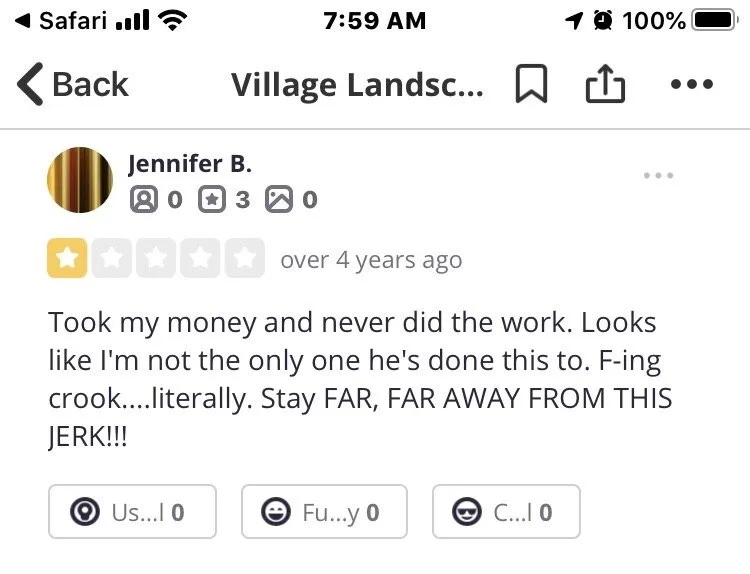
Task: Tap the battery icon in status bar
Action: [x=713, y=20]
